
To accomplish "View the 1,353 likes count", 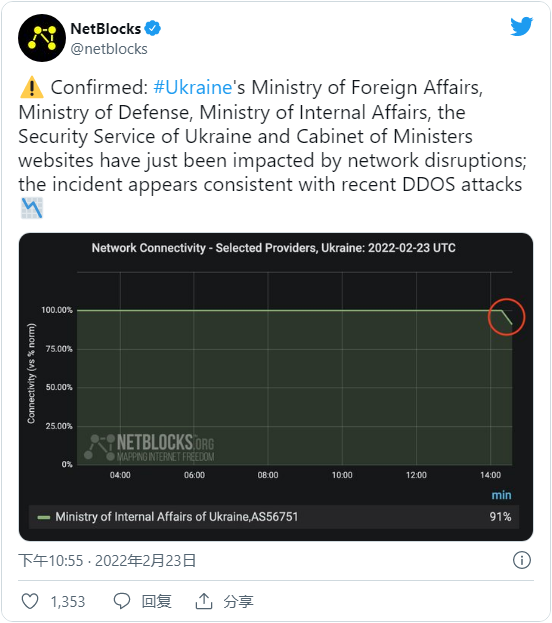I will tap(68, 602).
